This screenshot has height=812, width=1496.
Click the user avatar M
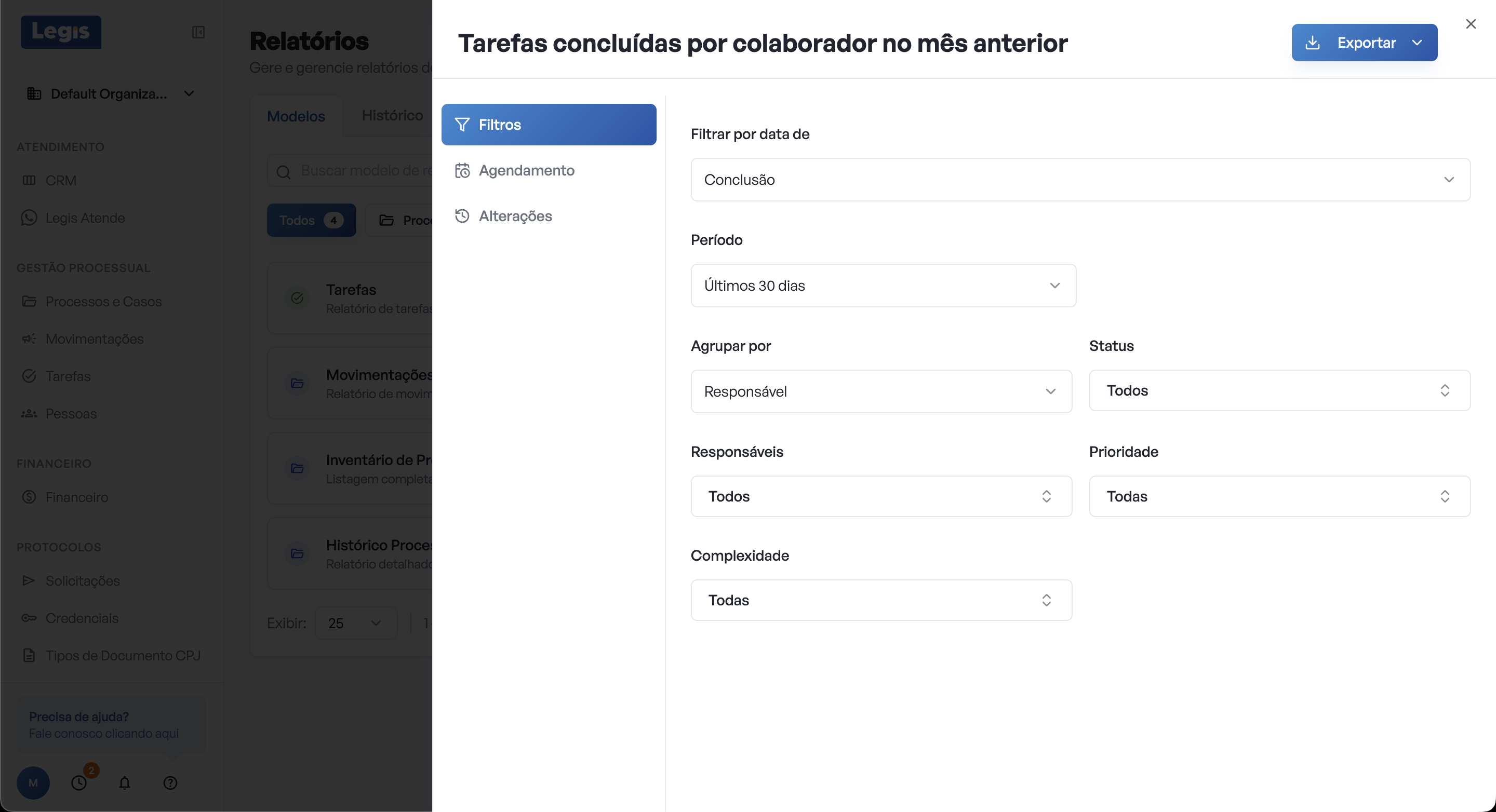tap(33, 783)
